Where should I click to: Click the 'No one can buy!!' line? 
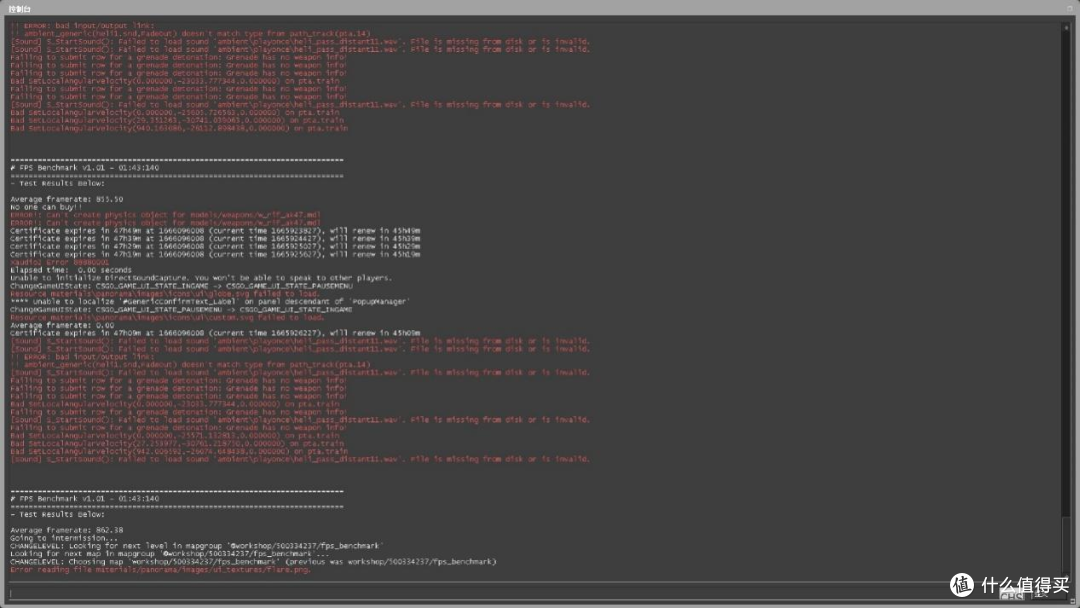point(45,207)
